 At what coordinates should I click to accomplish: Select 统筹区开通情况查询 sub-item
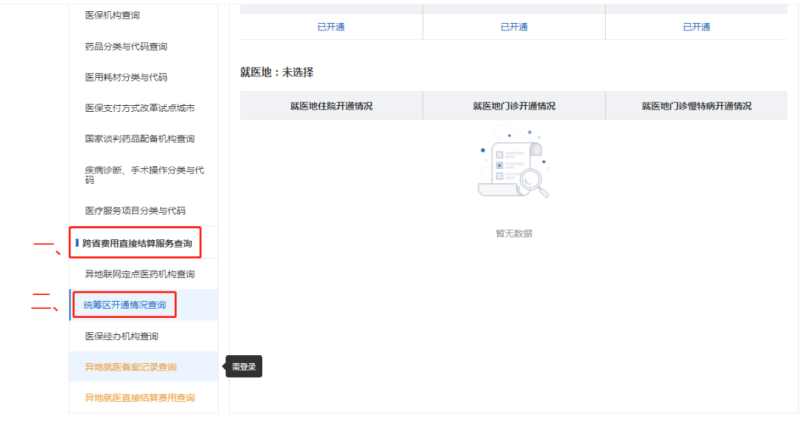coord(125,305)
